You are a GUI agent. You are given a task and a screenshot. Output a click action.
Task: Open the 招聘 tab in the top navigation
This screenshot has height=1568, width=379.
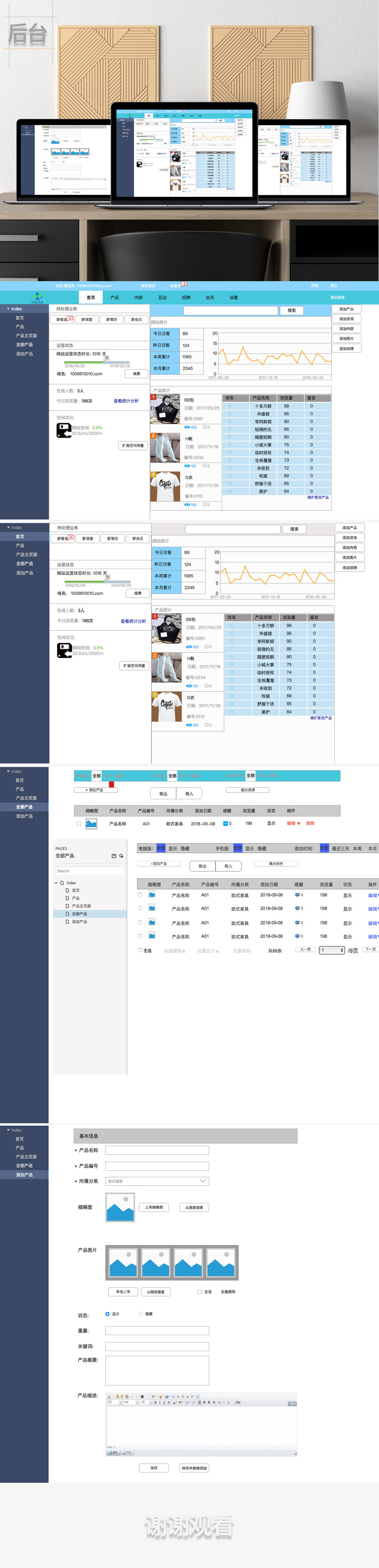tap(186, 298)
